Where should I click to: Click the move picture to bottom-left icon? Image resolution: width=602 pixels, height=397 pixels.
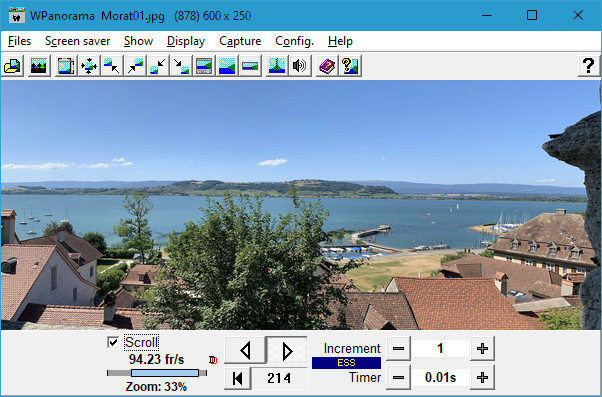(158, 66)
